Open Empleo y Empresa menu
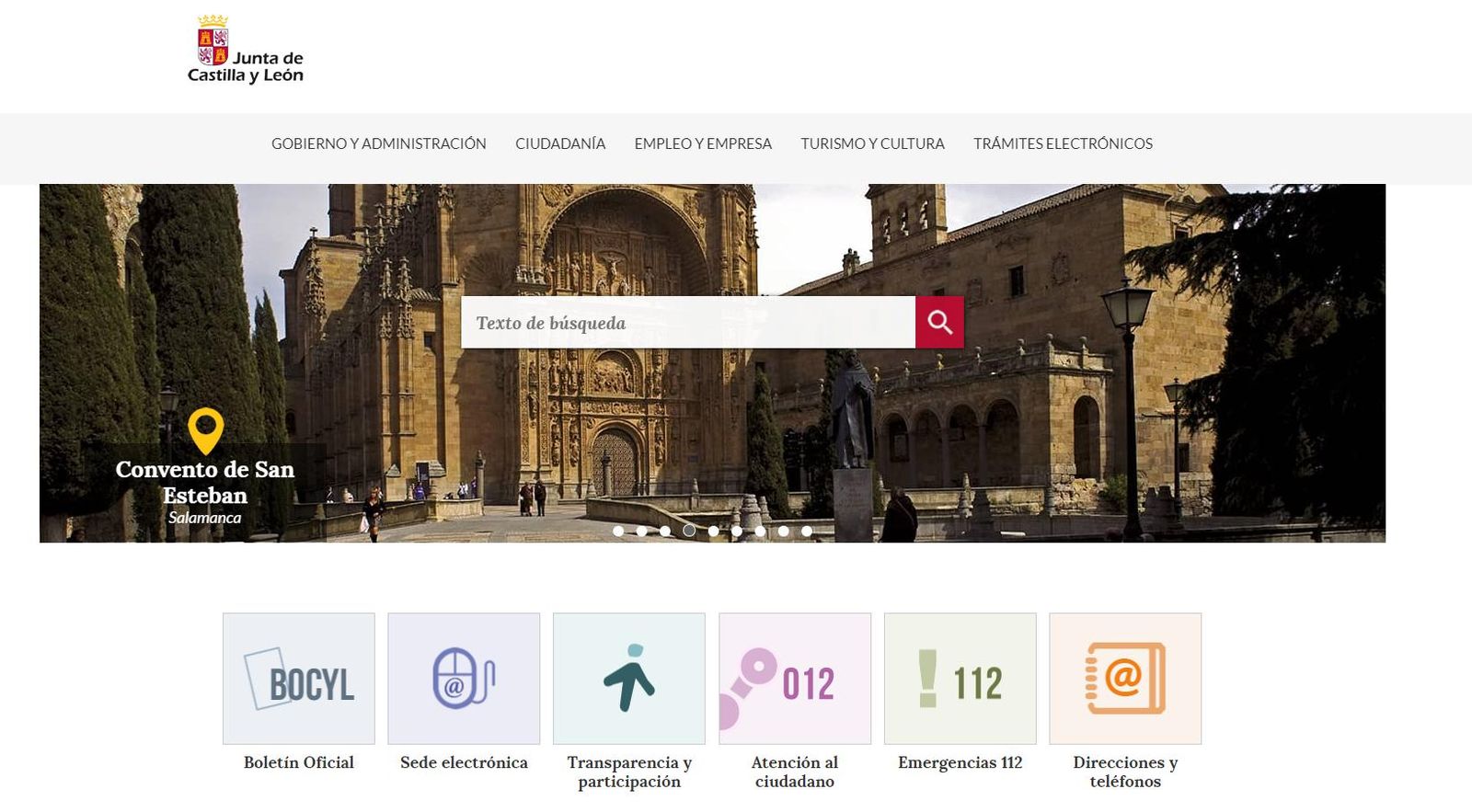 pyautogui.click(x=703, y=143)
